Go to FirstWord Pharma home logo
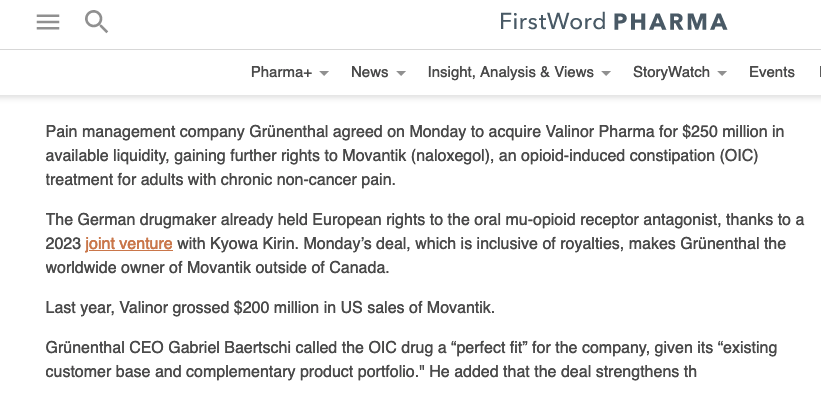 613,21
